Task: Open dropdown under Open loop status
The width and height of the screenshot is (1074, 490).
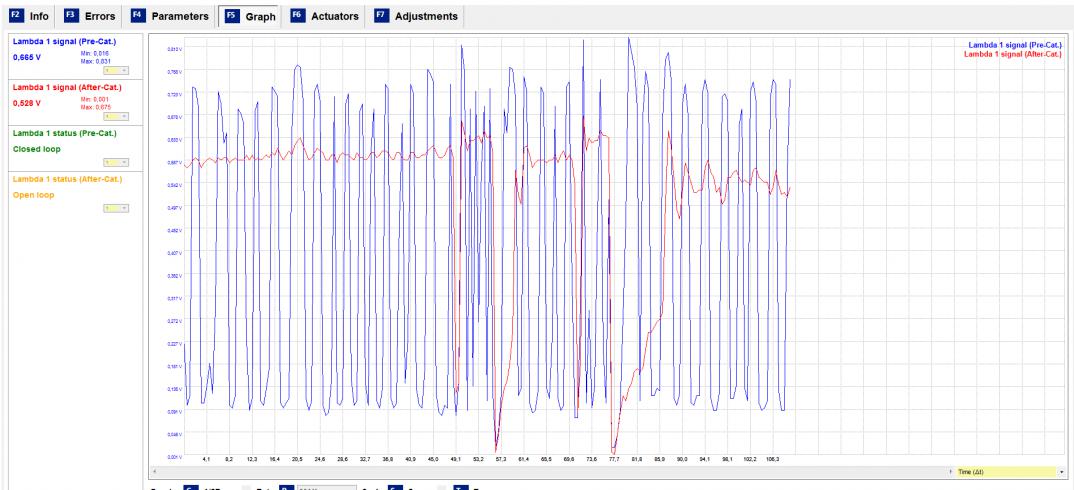Action: tap(116, 208)
